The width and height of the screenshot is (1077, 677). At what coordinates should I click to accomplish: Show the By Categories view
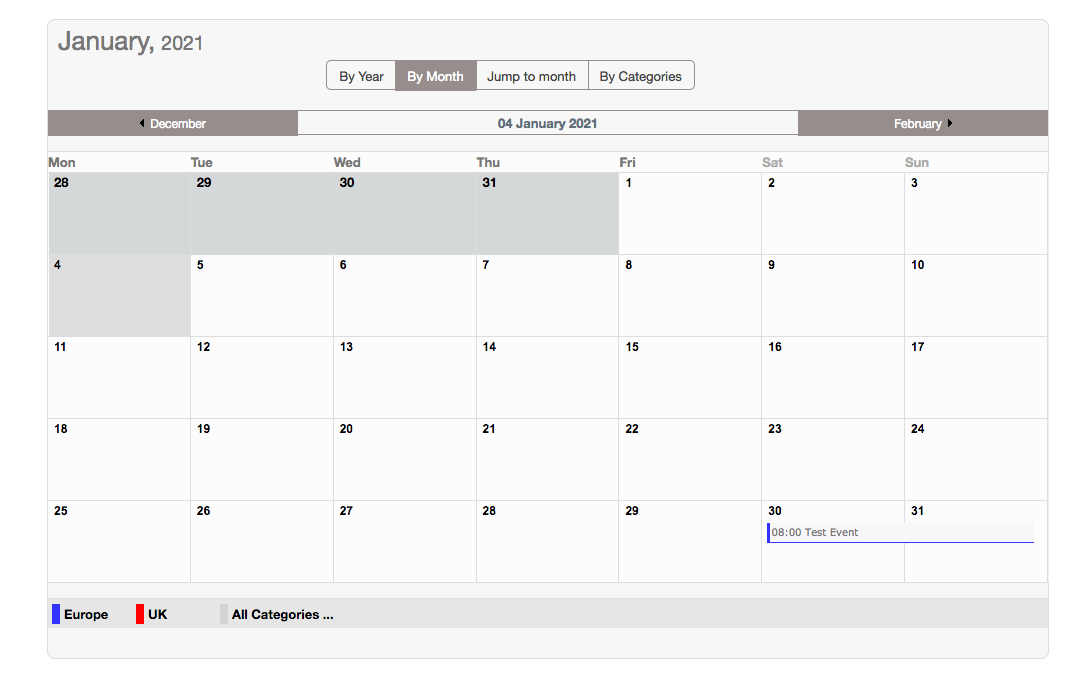(x=640, y=76)
